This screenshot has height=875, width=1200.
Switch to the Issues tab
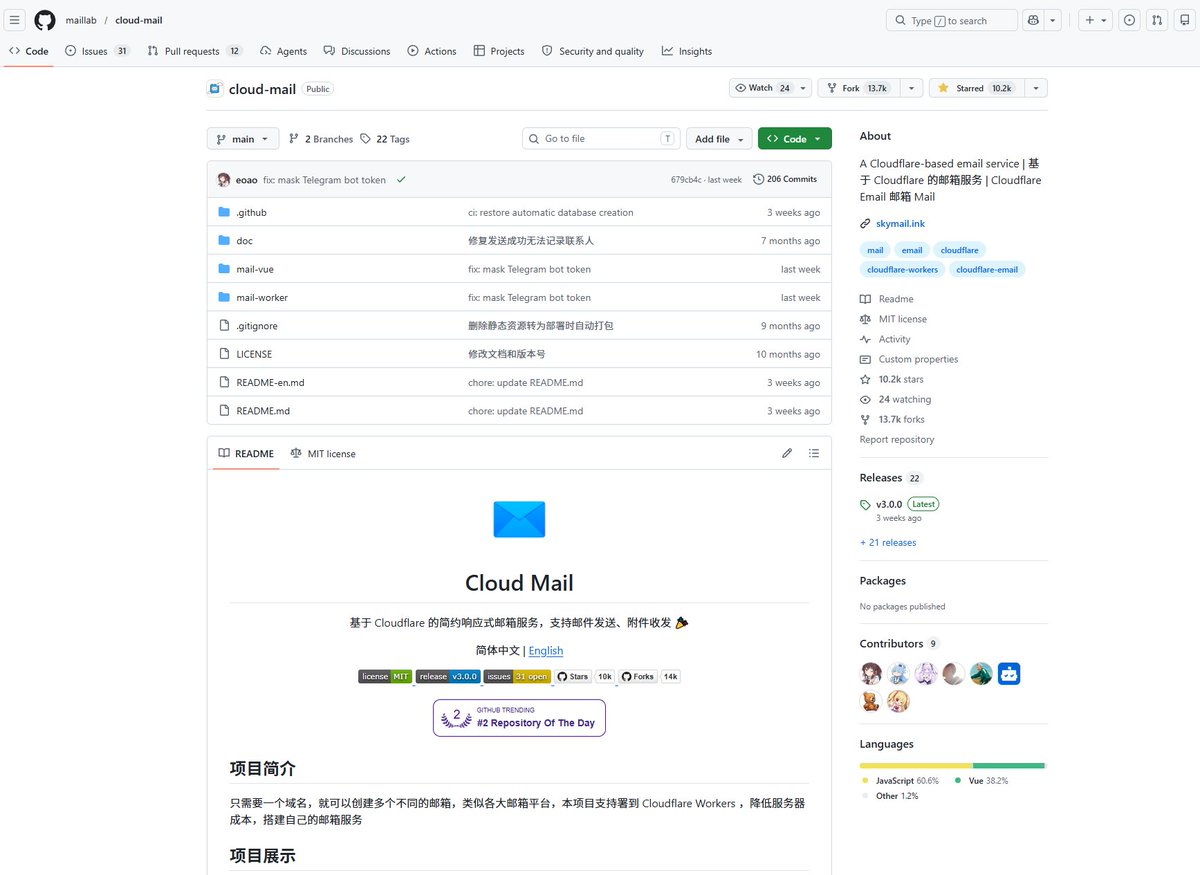tap(97, 51)
